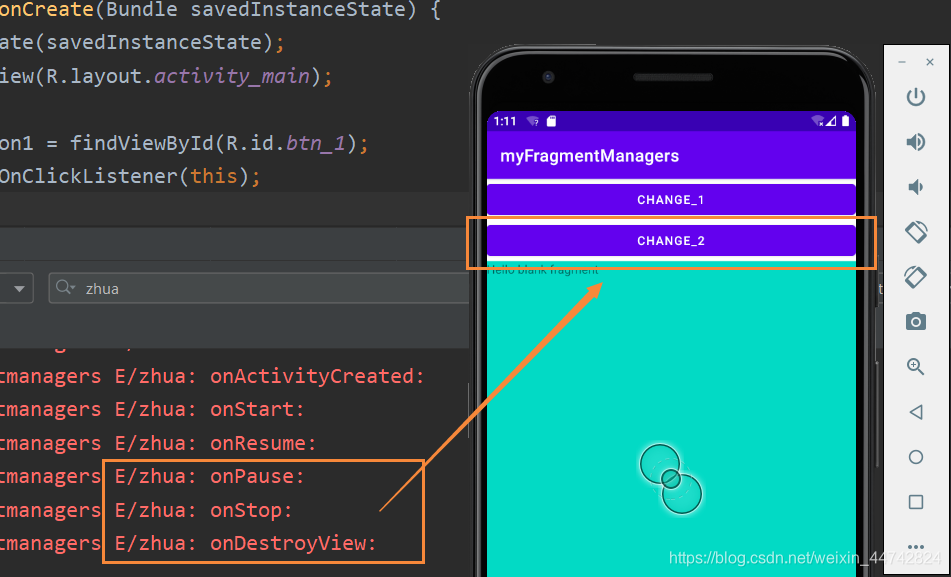Click the phone status bar SD card icon
Screen dimensions: 951x577
tap(551, 121)
